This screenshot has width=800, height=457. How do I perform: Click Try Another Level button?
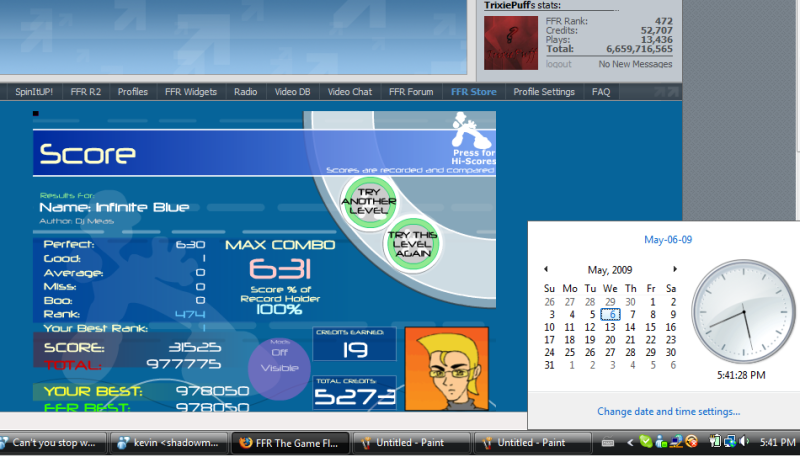[x=366, y=196]
